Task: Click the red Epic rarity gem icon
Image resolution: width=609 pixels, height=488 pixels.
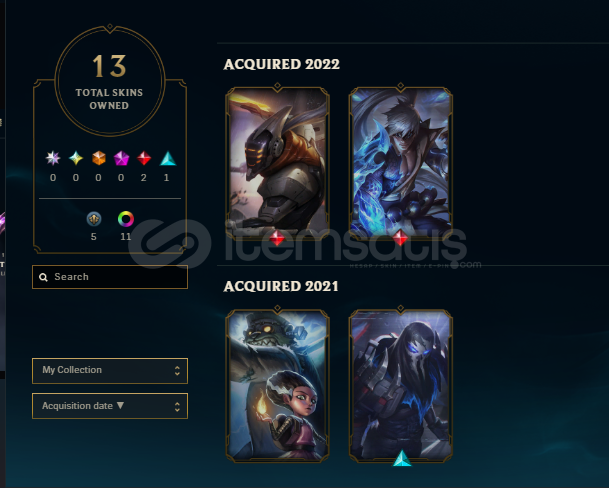Action: [144, 158]
